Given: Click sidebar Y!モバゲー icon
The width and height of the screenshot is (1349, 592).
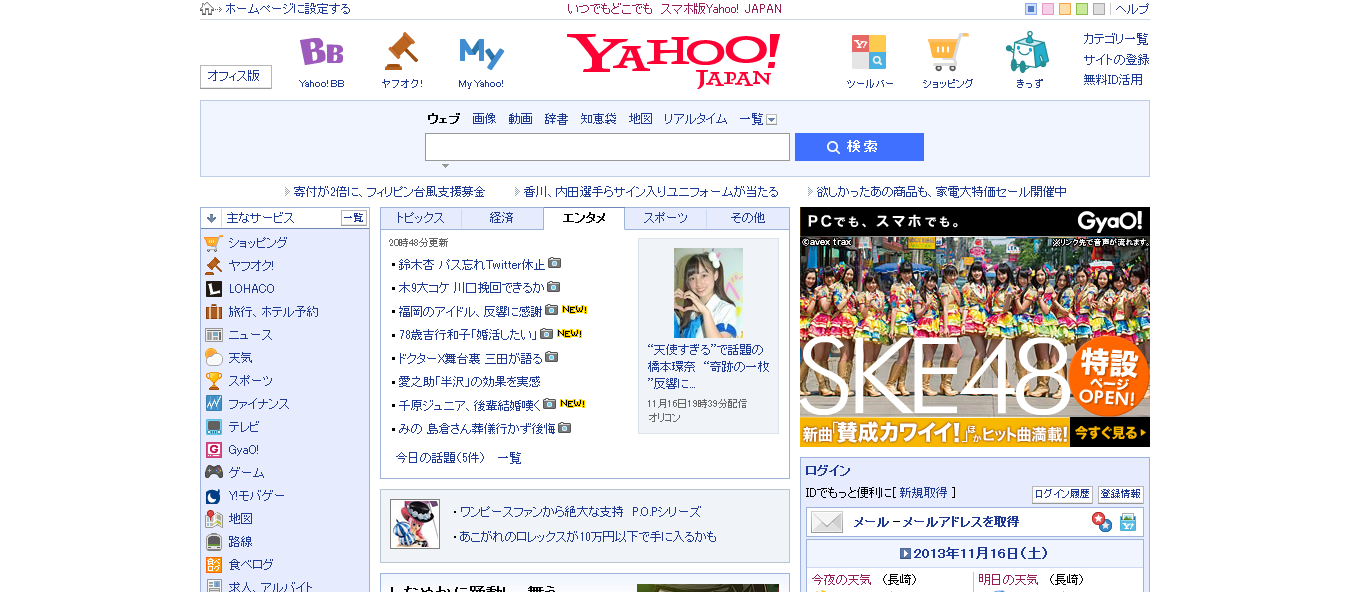Looking at the screenshot, I should tap(213, 496).
